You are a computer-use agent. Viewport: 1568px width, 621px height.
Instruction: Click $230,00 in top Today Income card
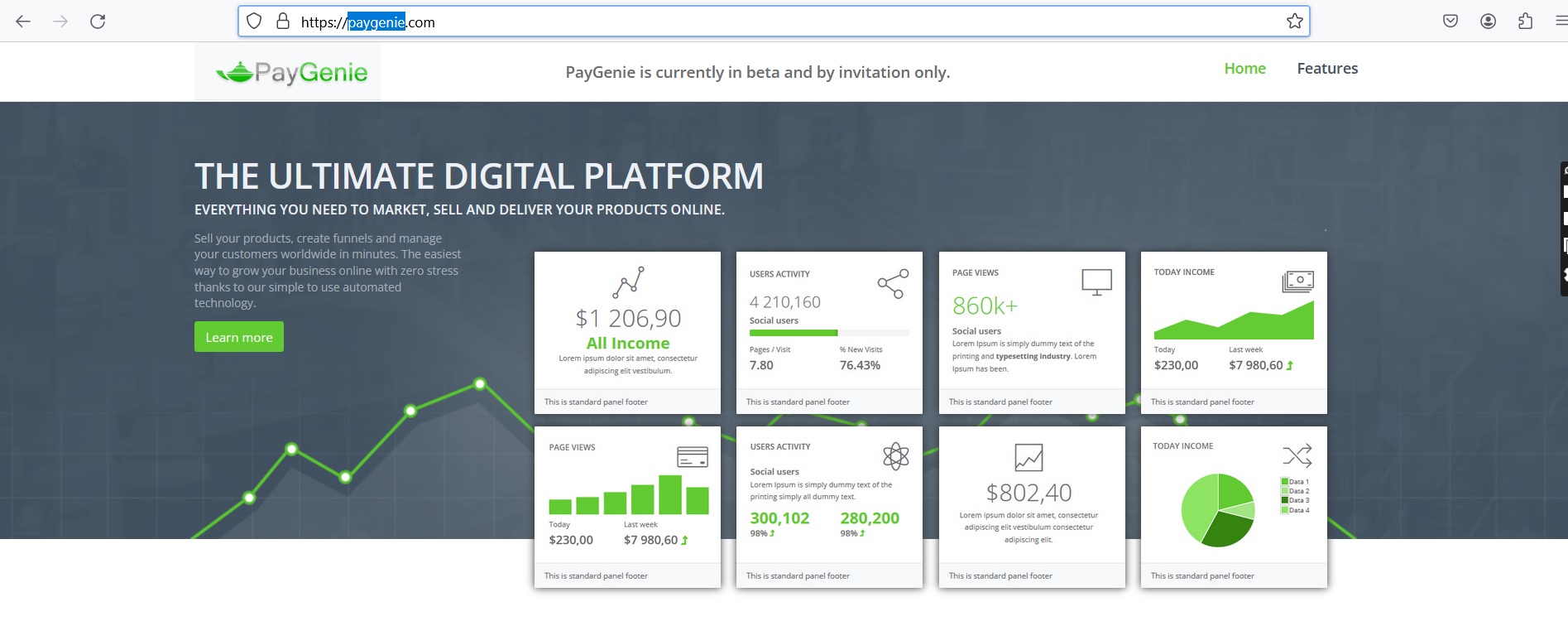coord(1176,365)
